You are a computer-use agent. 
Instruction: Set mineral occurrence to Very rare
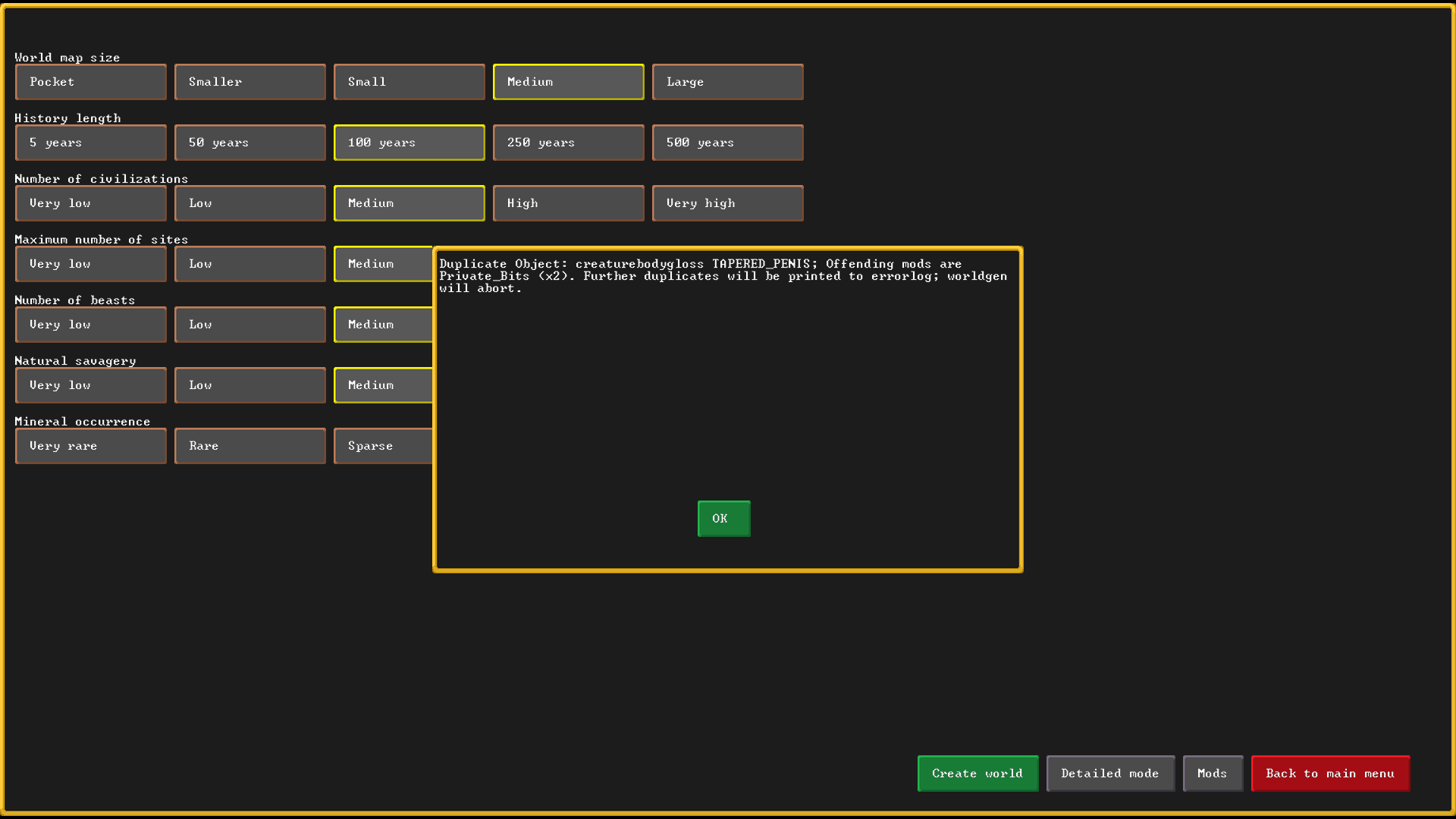tap(91, 446)
